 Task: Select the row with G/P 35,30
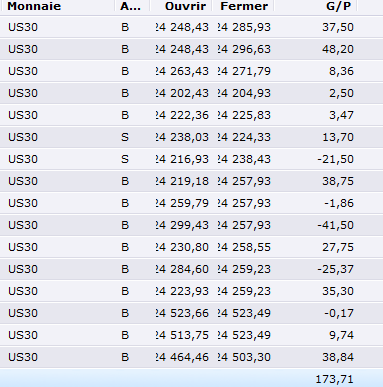(x=191, y=291)
